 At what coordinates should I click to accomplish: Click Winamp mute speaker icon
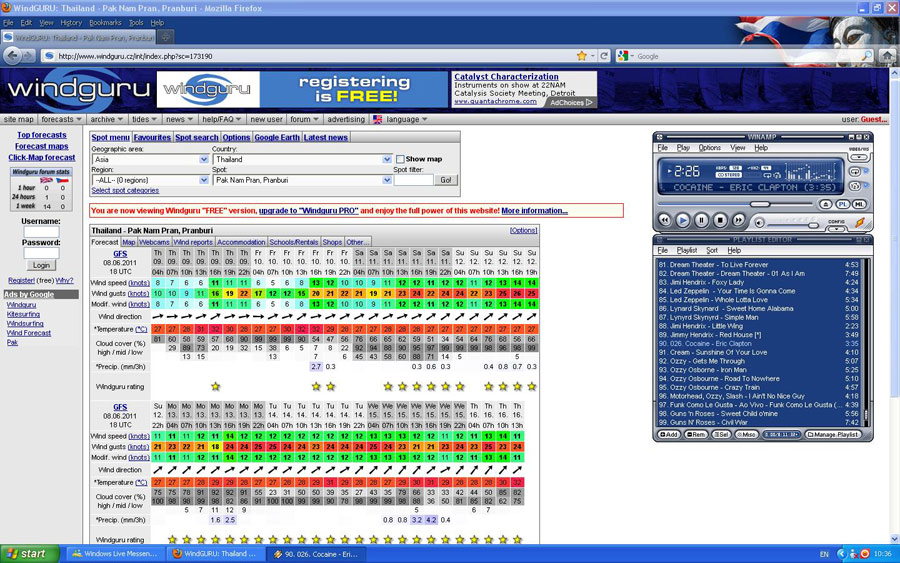(759, 223)
